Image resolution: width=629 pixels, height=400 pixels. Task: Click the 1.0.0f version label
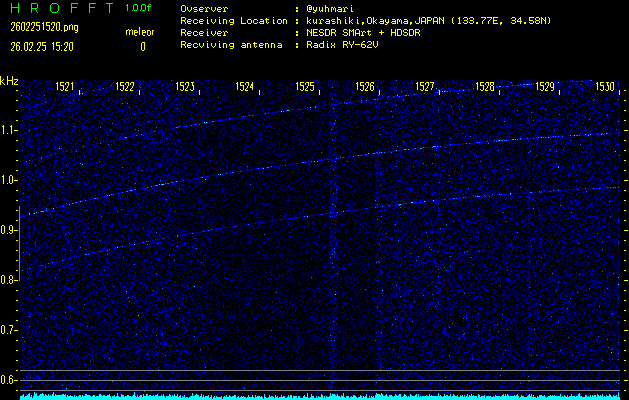[139, 8]
